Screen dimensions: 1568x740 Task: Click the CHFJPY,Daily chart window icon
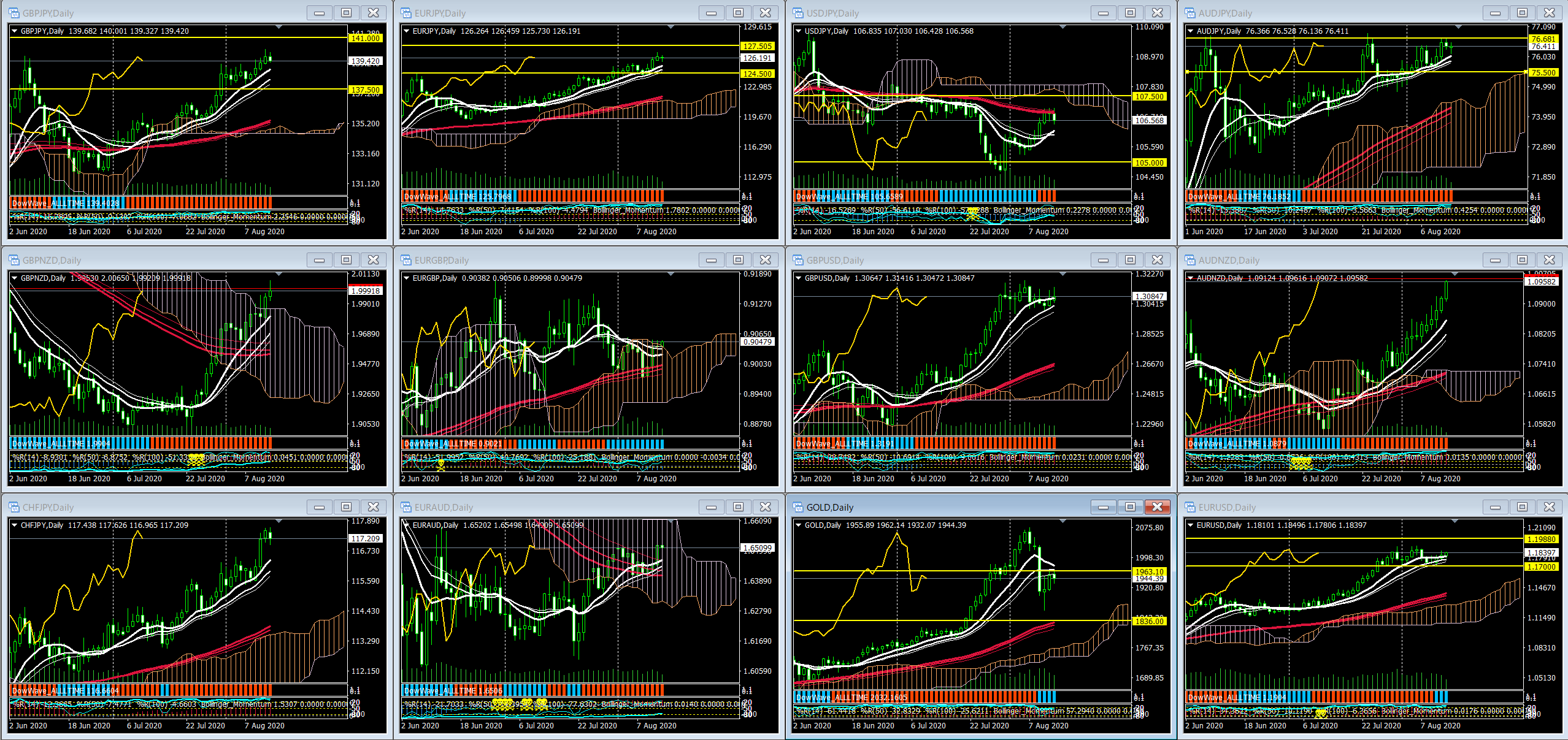click(14, 507)
